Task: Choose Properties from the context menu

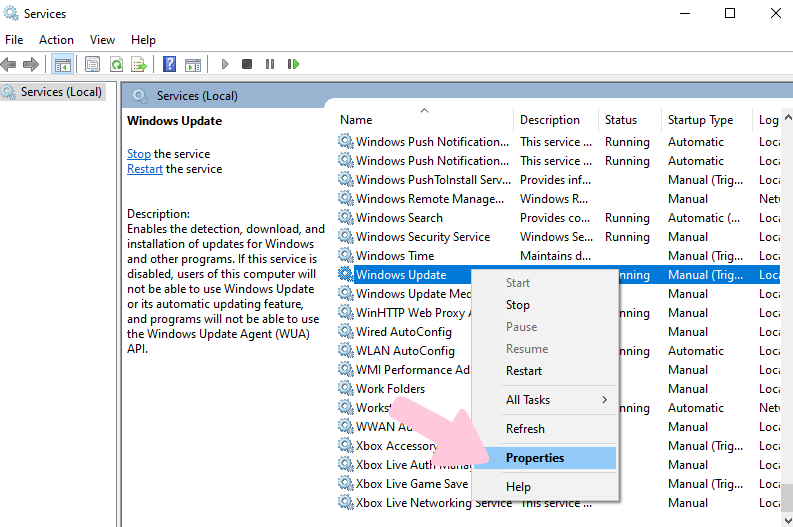Action: pyautogui.click(x=535, y=458)
